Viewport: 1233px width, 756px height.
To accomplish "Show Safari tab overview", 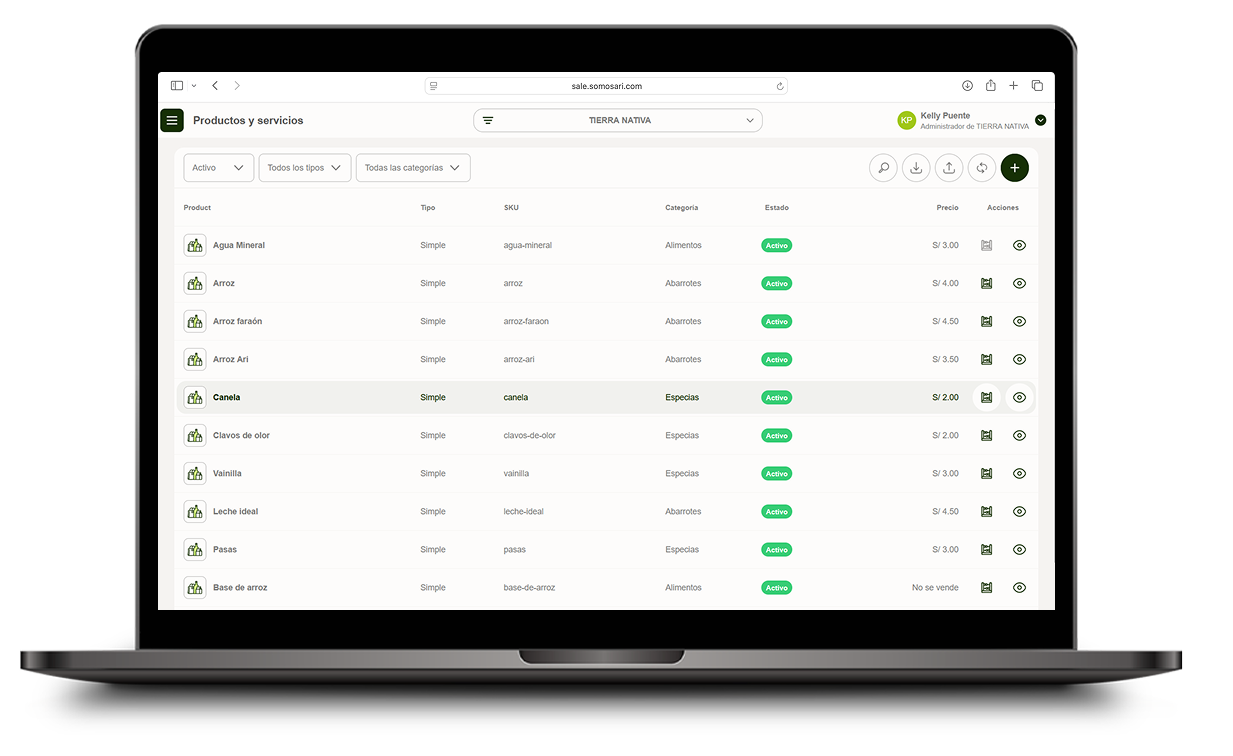I will pos(1037,86).
